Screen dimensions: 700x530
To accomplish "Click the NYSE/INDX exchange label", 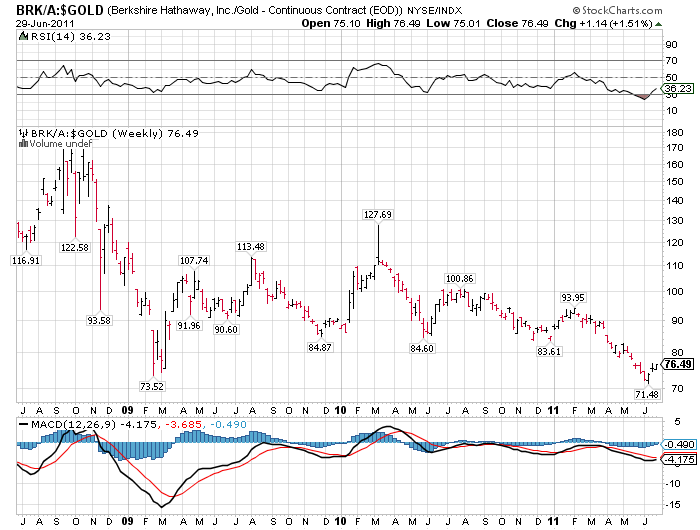I will click(x=434, y=10).
